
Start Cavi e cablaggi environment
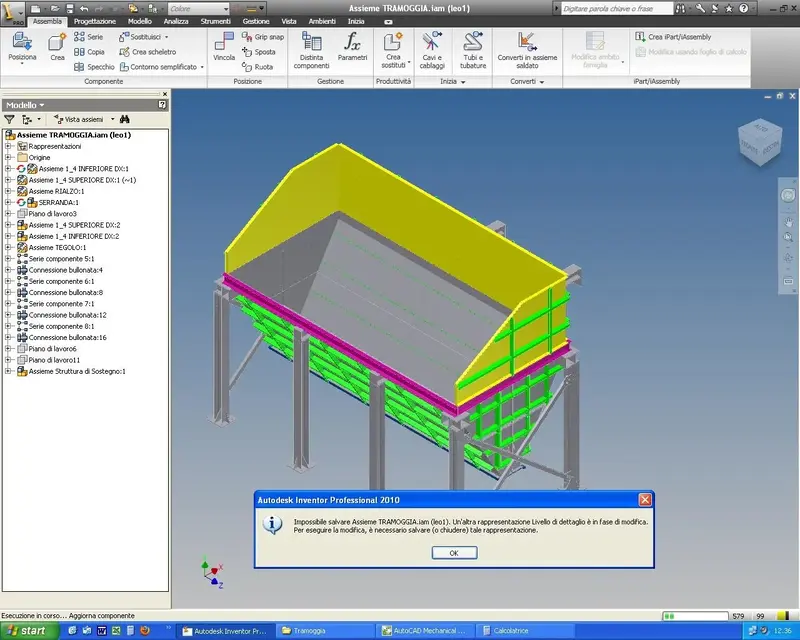pos(432,50)
